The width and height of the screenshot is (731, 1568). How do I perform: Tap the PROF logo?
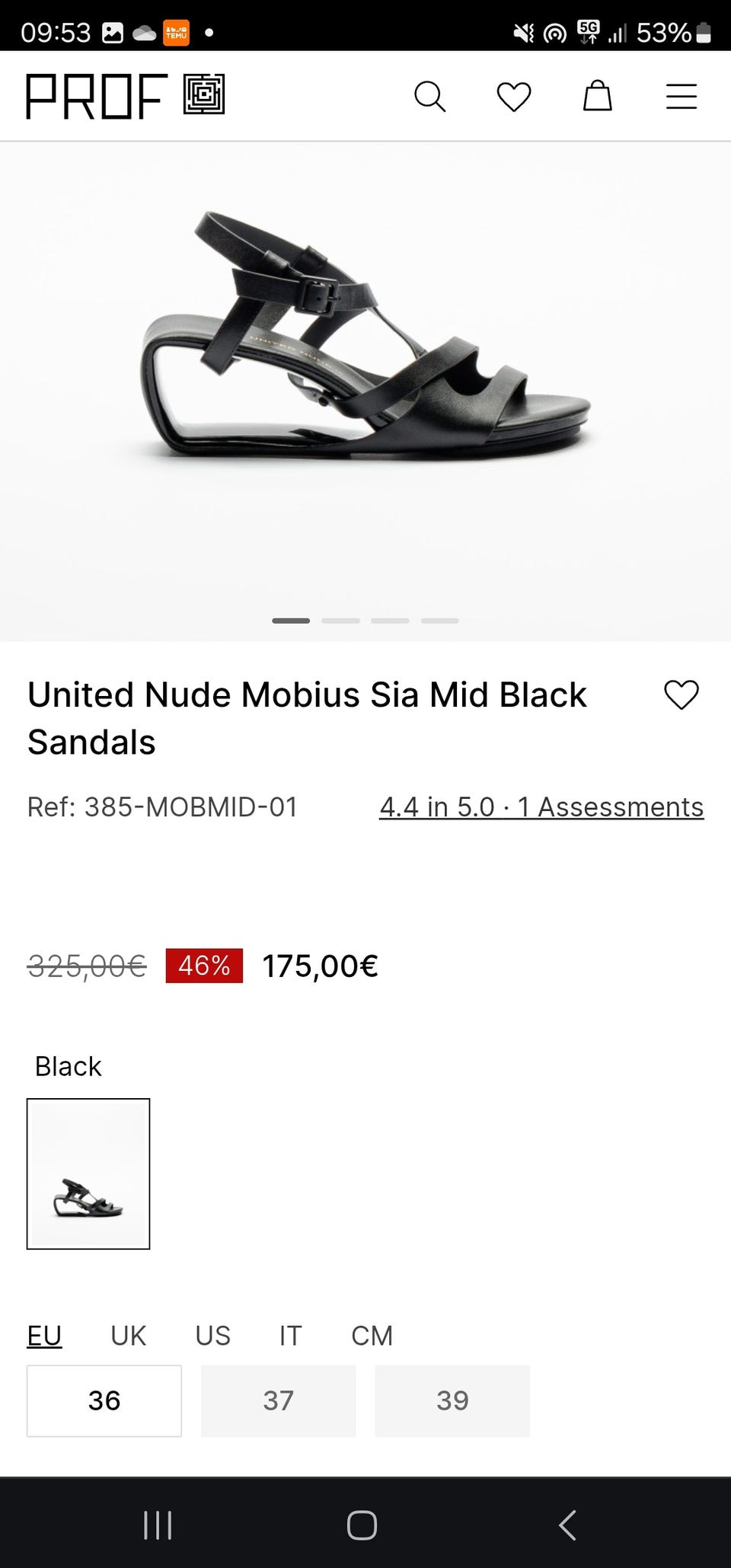click(126, 96)
